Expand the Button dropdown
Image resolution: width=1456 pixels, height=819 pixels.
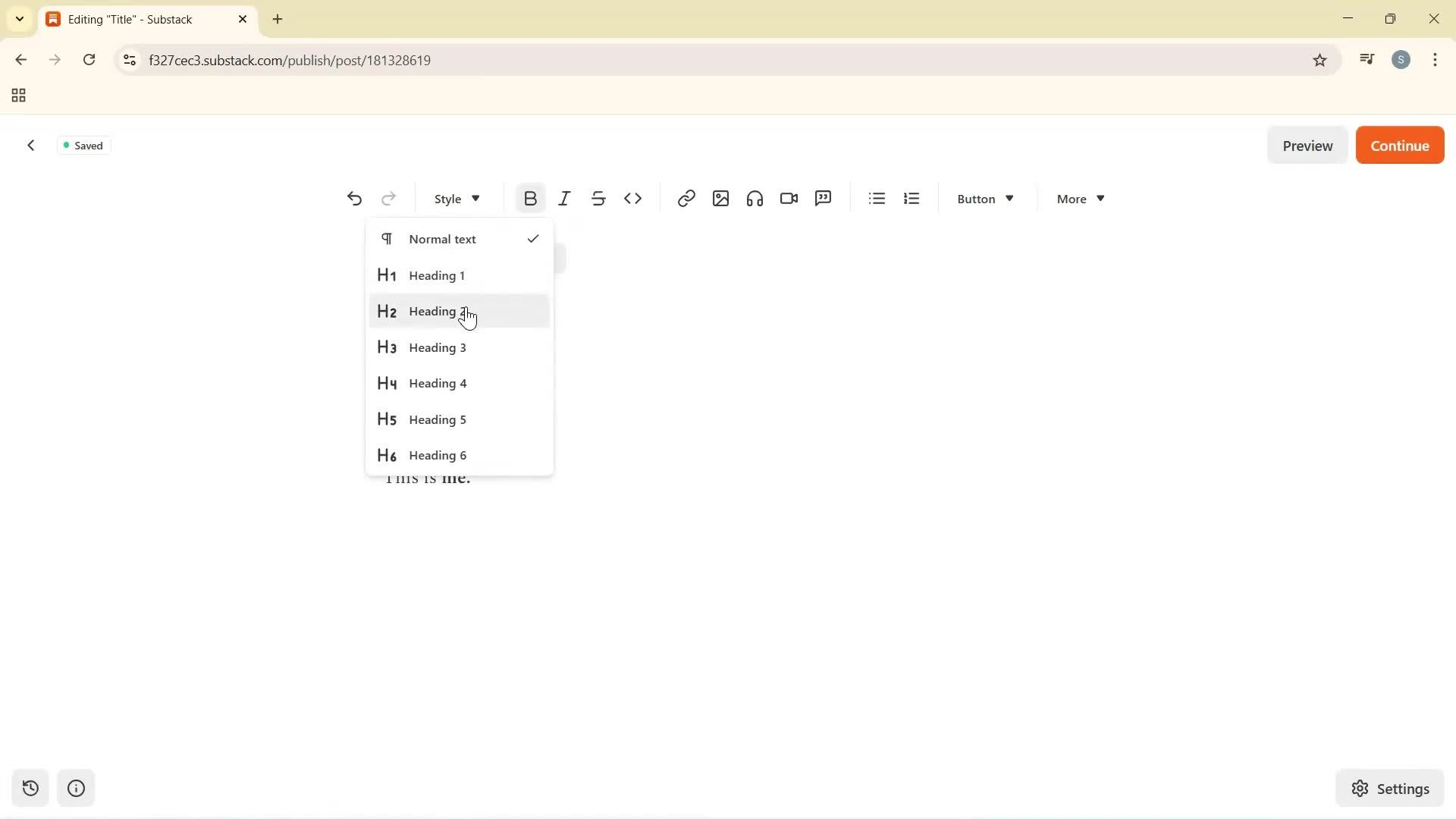click(x=984, y=198)
